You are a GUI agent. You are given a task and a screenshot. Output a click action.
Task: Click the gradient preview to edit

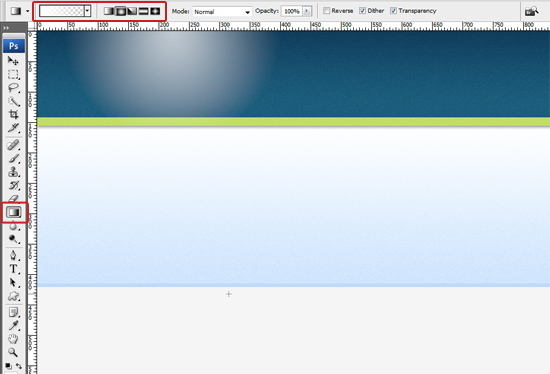[x=62, y=11]
